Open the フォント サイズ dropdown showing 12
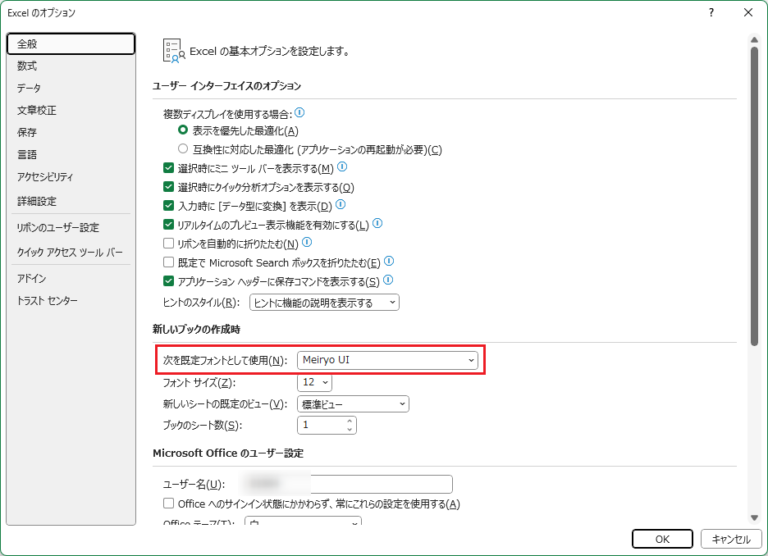Viewport: 768px width, 556px height. [x=314, y=382]
